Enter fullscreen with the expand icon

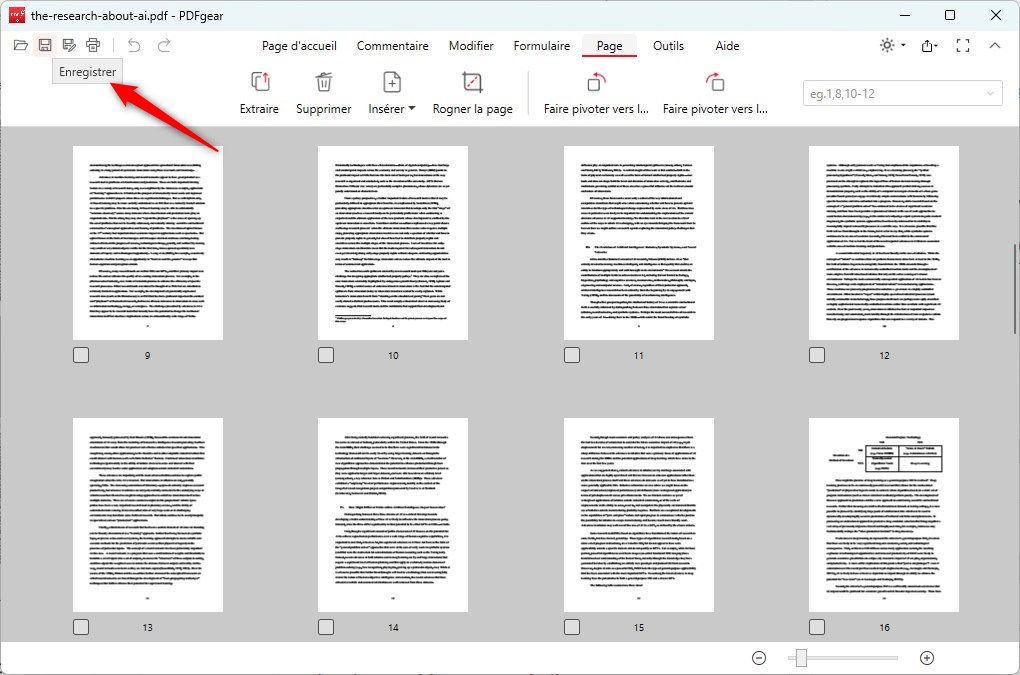(963, 45)
